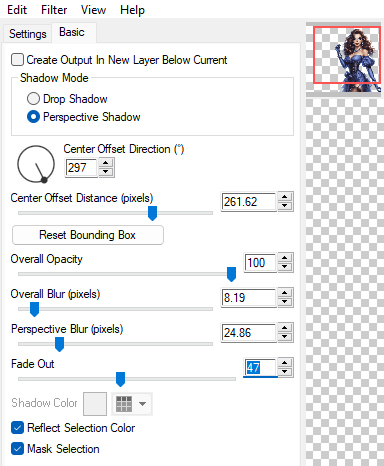Open the Filter menu

click(x=54, y=10)
